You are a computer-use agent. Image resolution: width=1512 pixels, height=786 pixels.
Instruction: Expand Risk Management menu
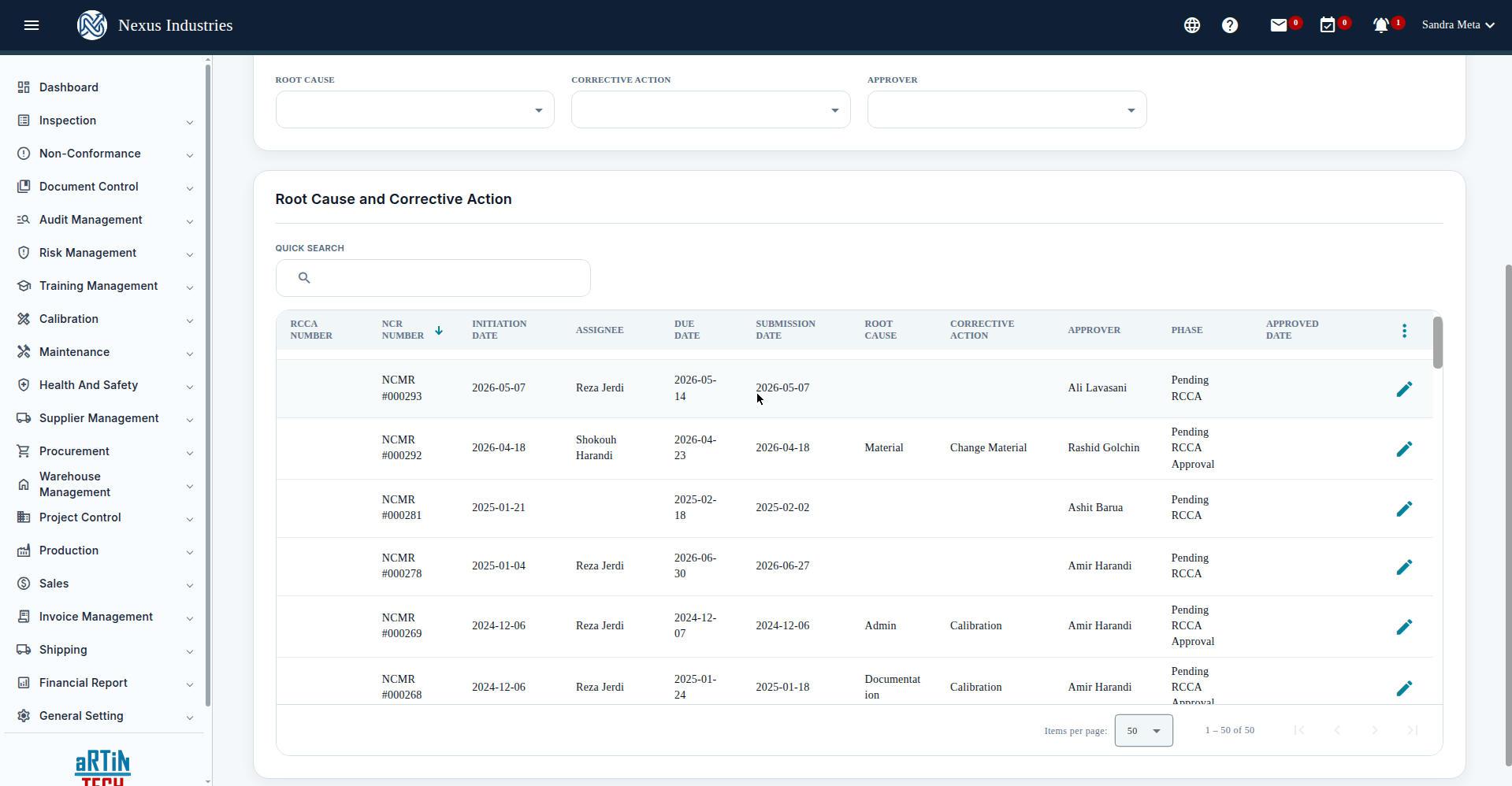(x=105, y=253)
